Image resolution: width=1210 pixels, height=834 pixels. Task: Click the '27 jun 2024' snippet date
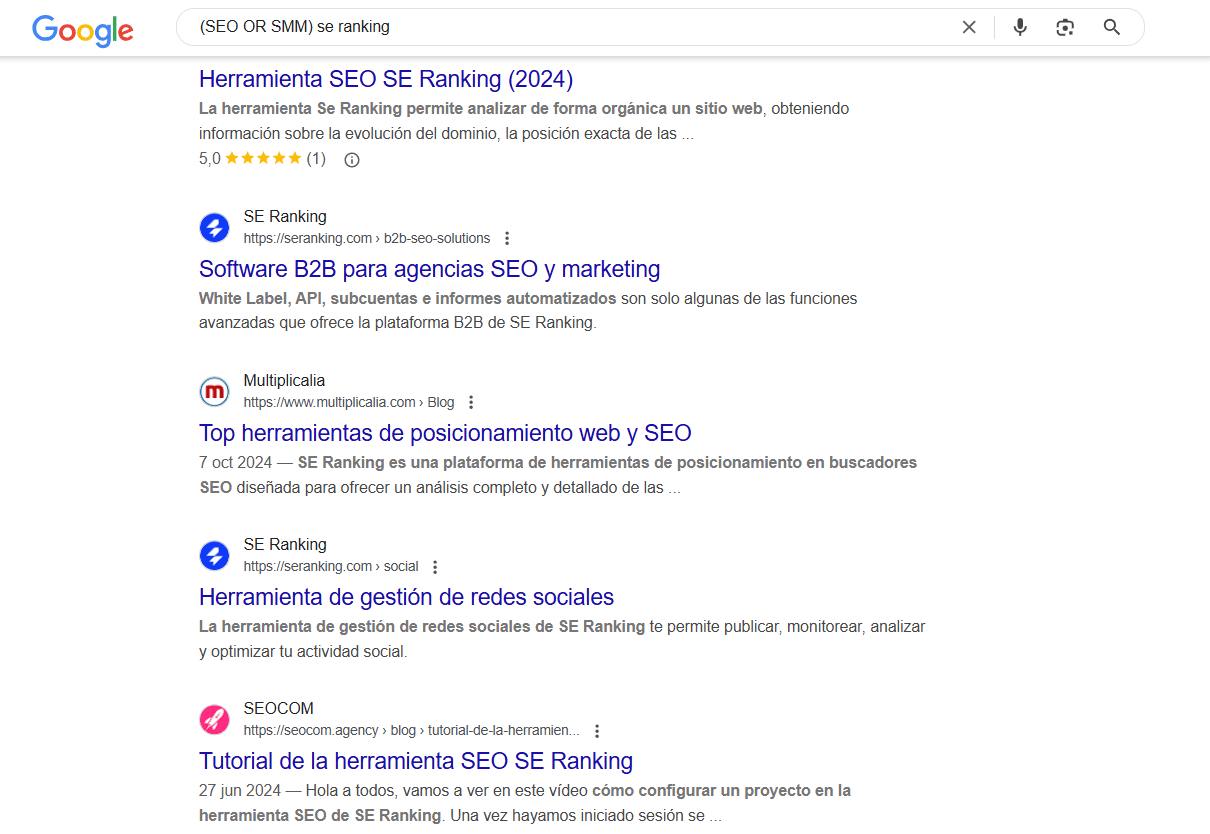click(240, 791)
